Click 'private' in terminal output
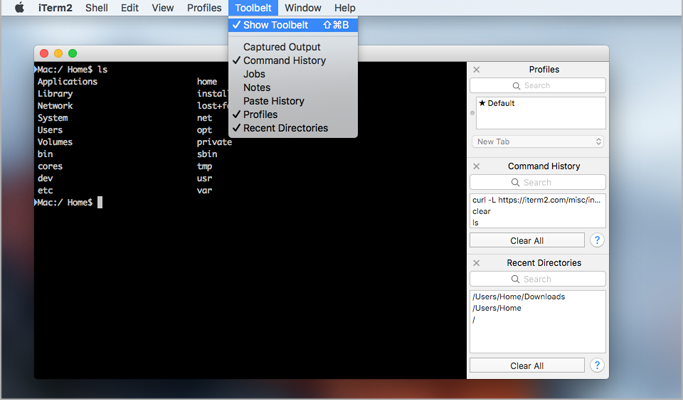Image resolution: width=683 pixels, height=400 pixels. [x=214, y=142]
